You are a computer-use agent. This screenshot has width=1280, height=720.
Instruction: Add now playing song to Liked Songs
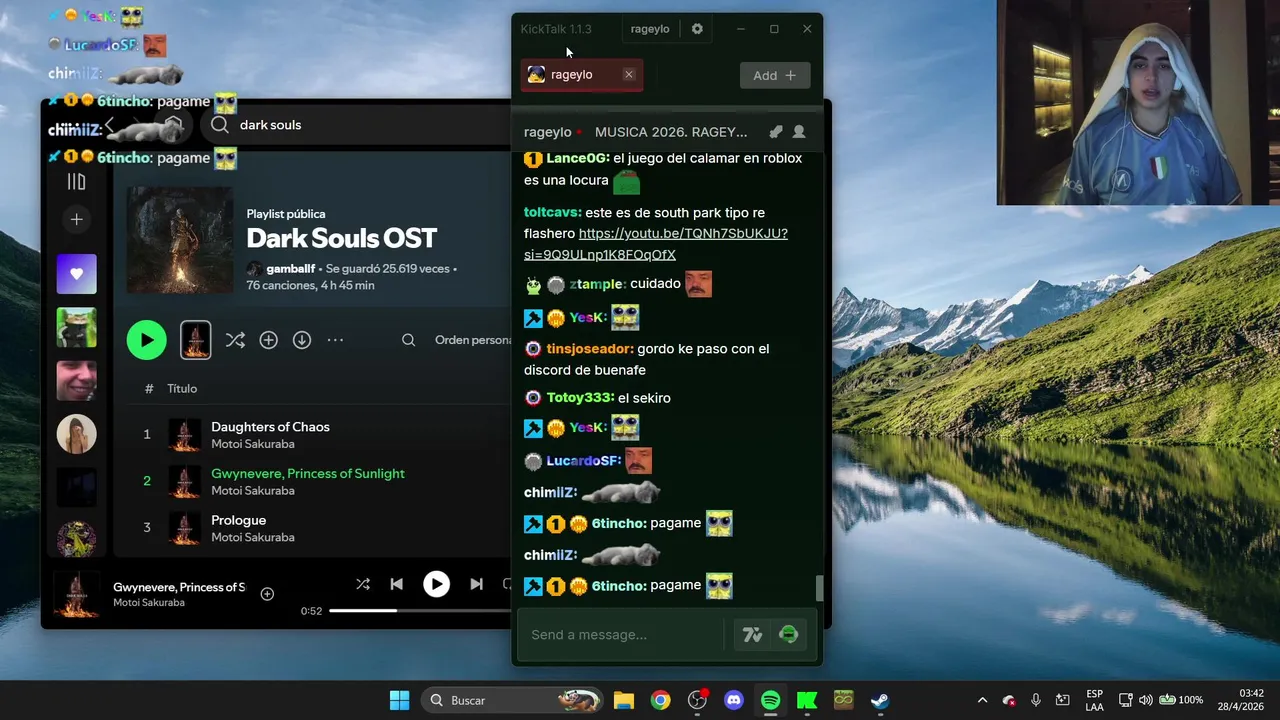(x=267, y=594)
